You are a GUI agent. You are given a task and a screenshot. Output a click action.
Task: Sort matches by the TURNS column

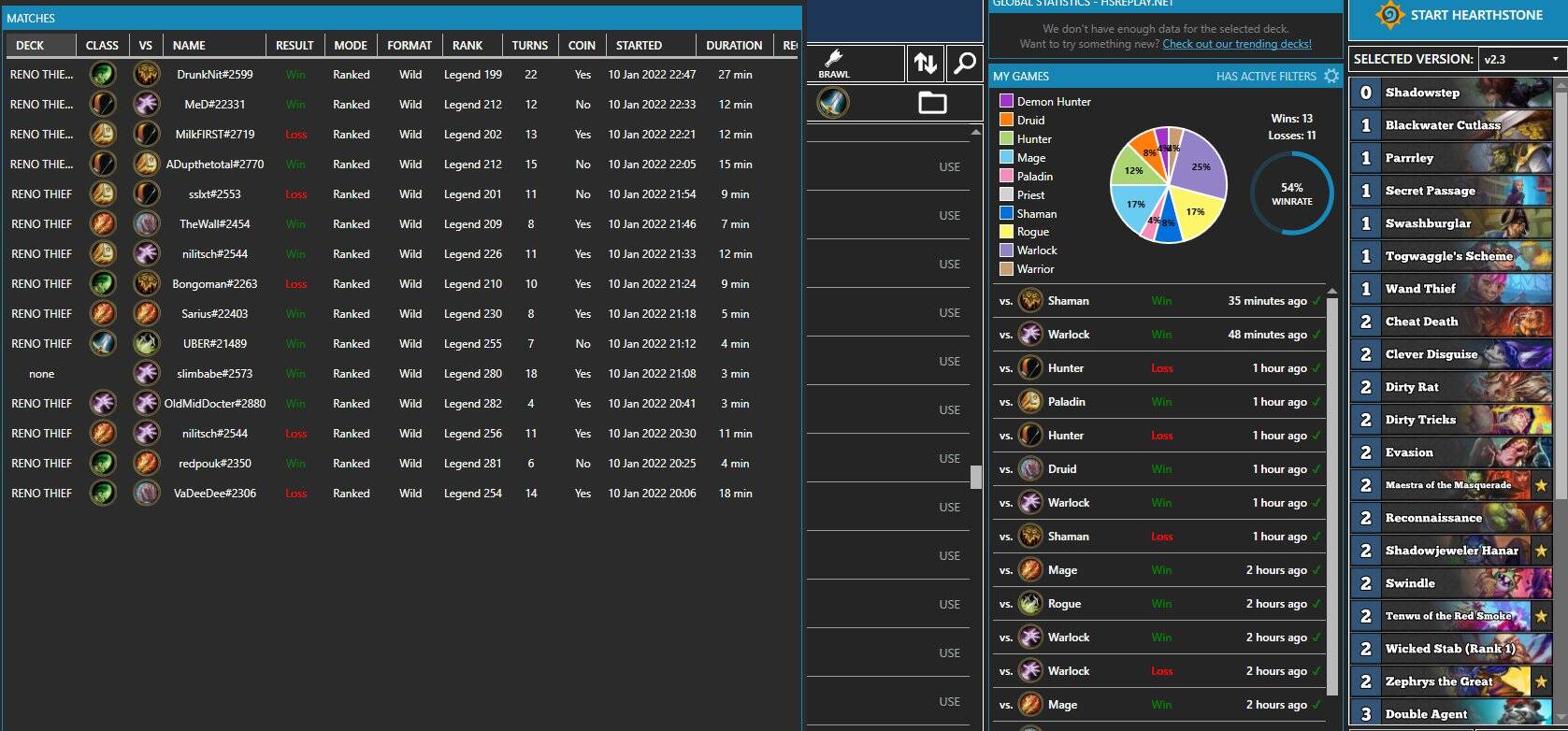click(530, 45)
